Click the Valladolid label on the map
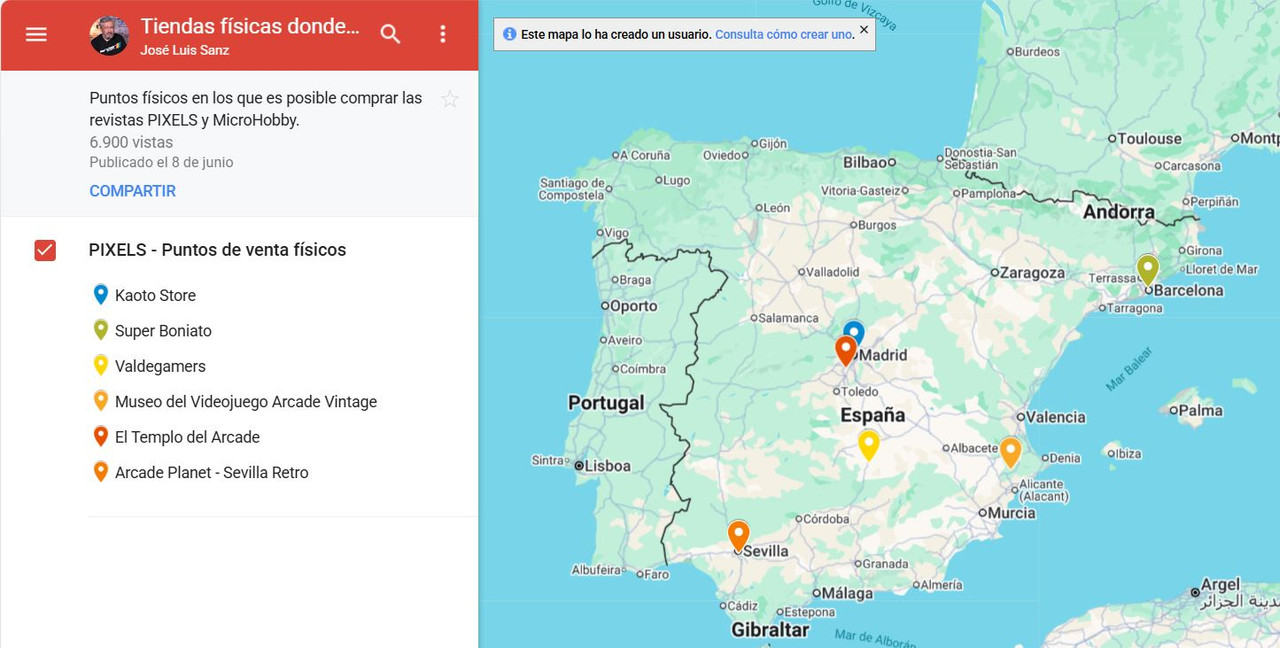The height and width of the screenshot is (648, 1280). [833, 272]
